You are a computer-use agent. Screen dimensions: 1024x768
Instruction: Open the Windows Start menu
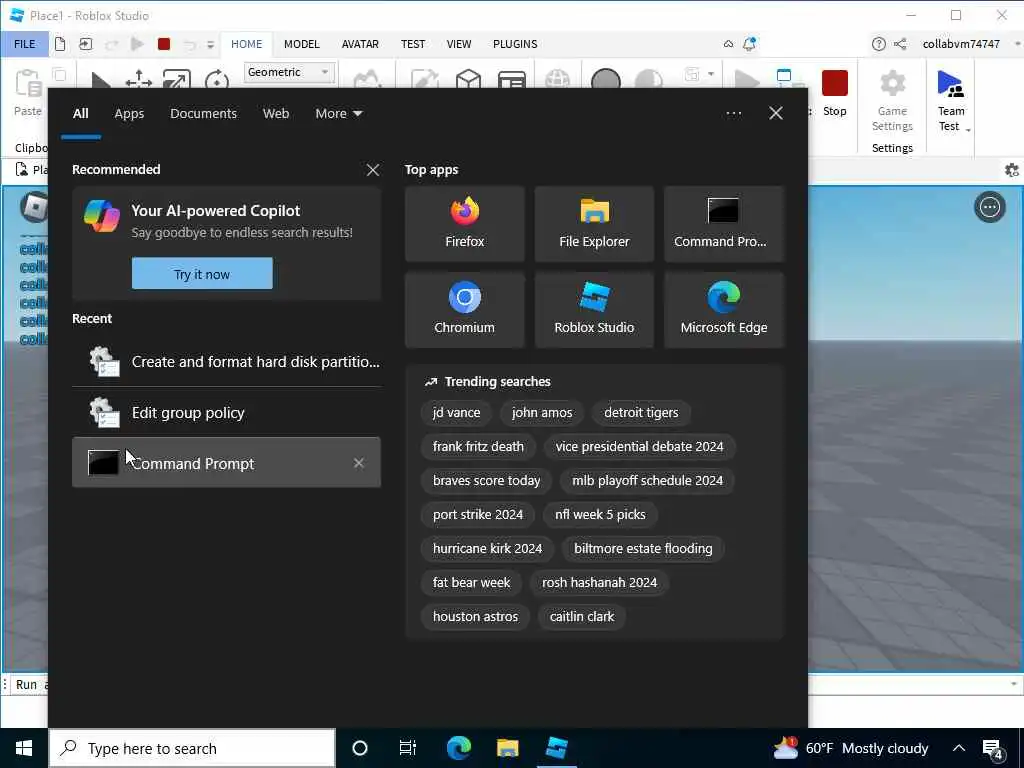pos(24,748)
